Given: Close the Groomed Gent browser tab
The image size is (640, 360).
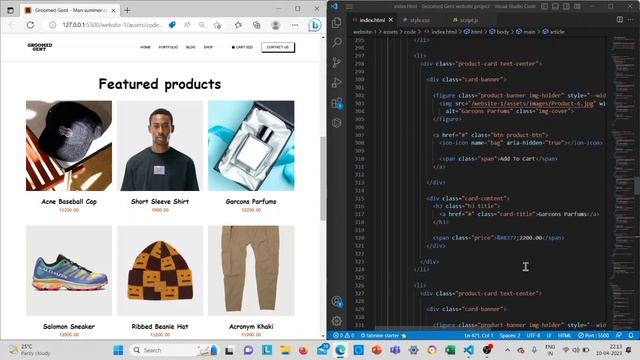Looking at the screenshot, I should [x=113, y=10].
